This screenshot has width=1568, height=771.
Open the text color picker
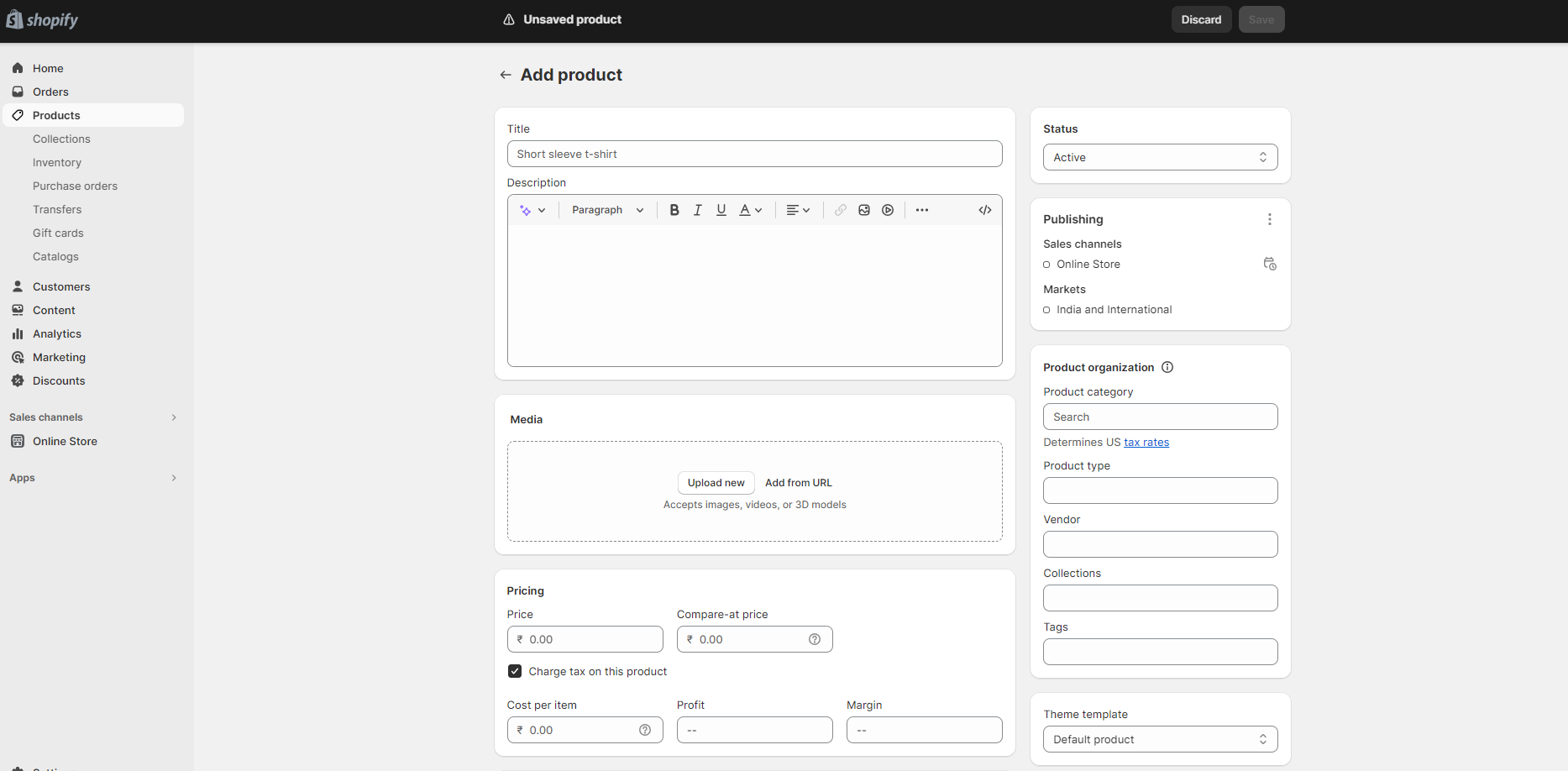click(x=750, y=210)
